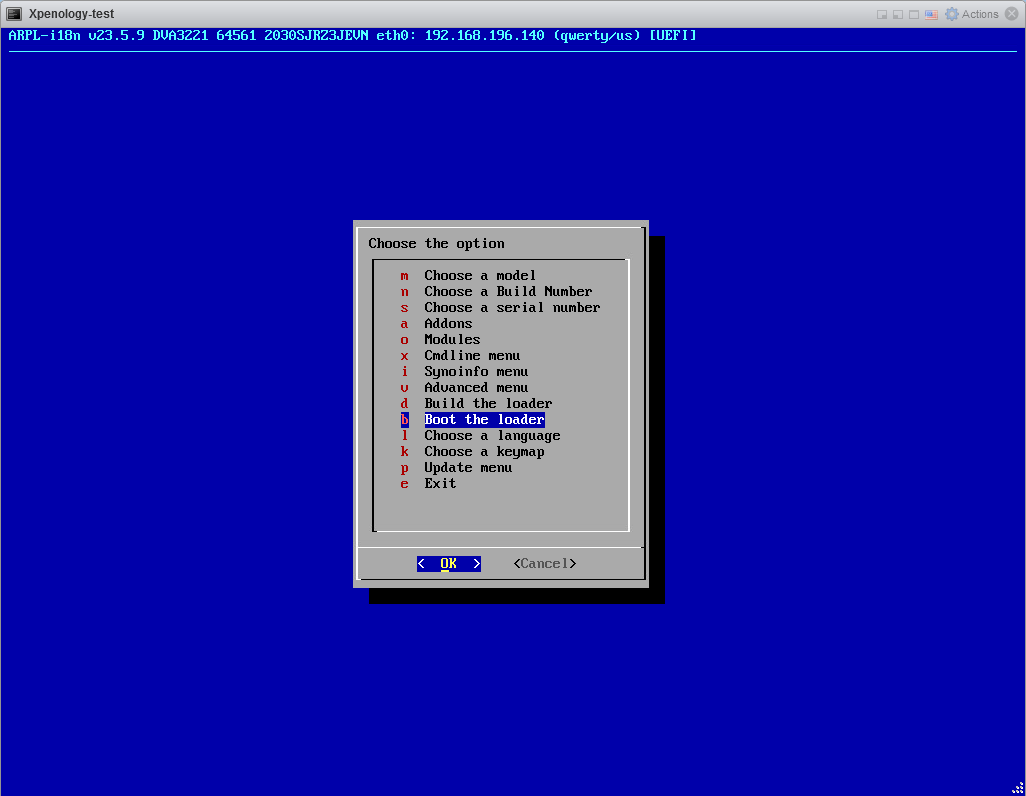Open the Cmdline menu entry

472,355
